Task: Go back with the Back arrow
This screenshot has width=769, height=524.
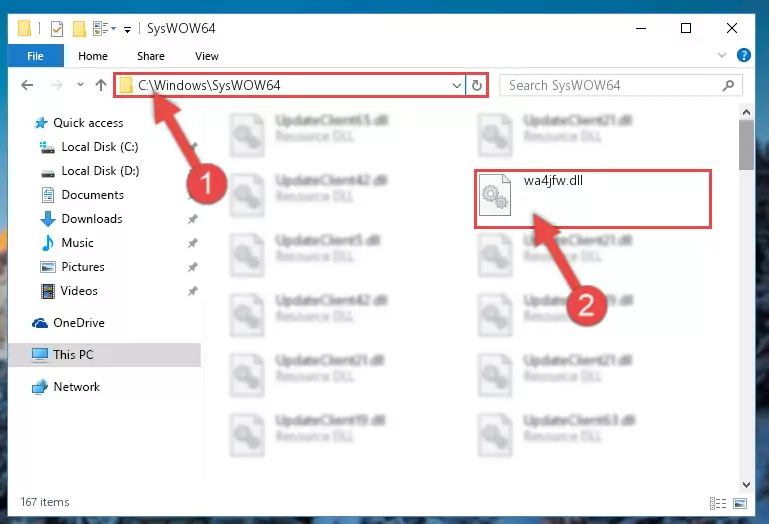Action: pos(27,85)
